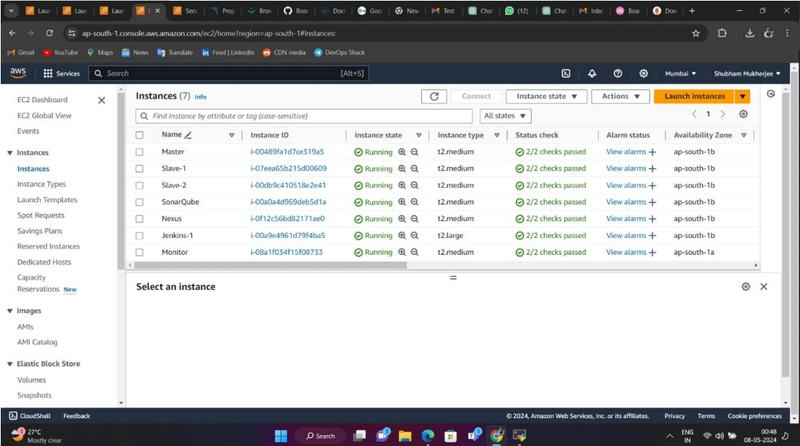Edit the Name column pencil icon

[188, 135]
